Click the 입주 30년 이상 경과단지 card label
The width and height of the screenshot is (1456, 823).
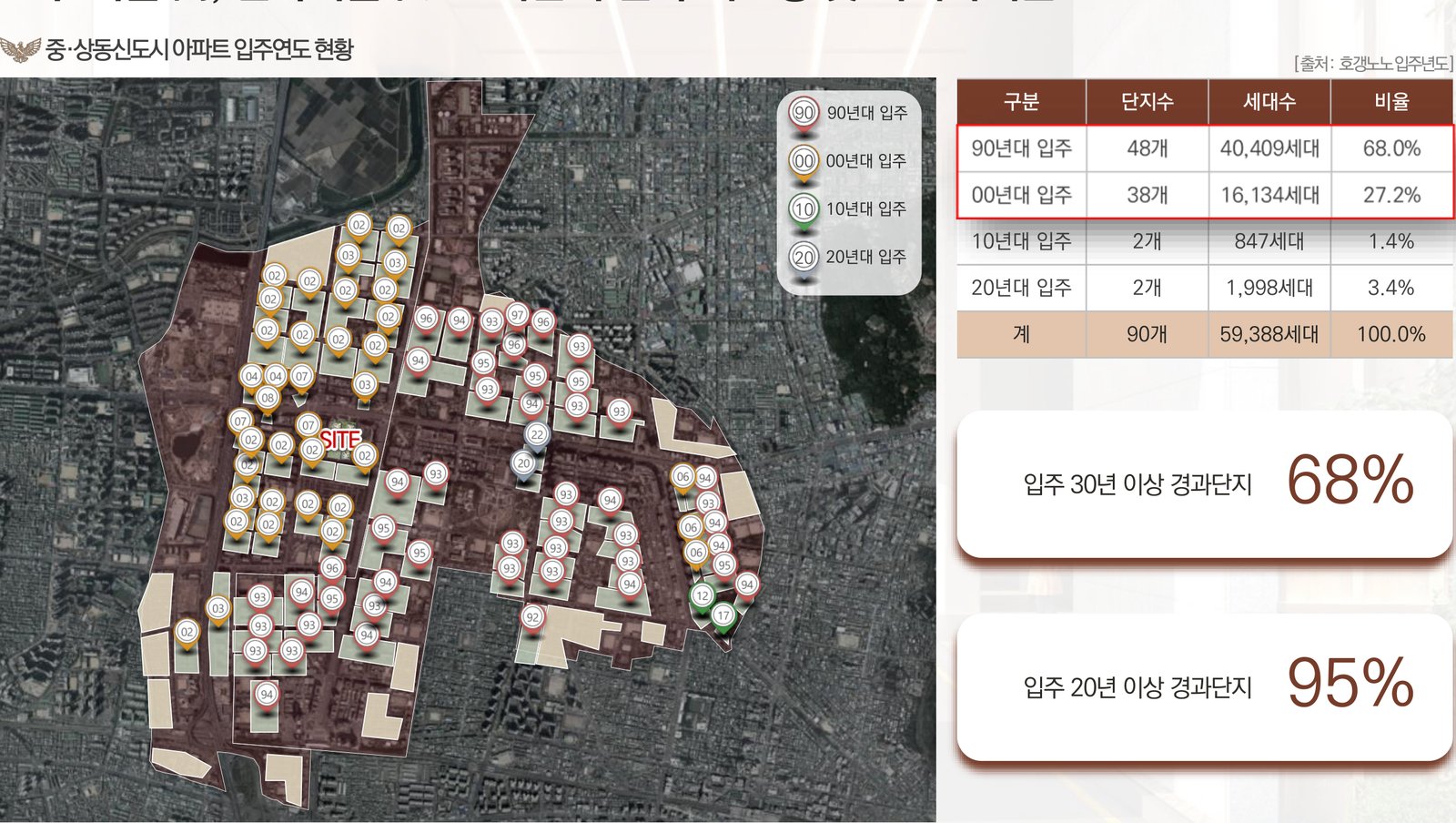click(1137, 484)
